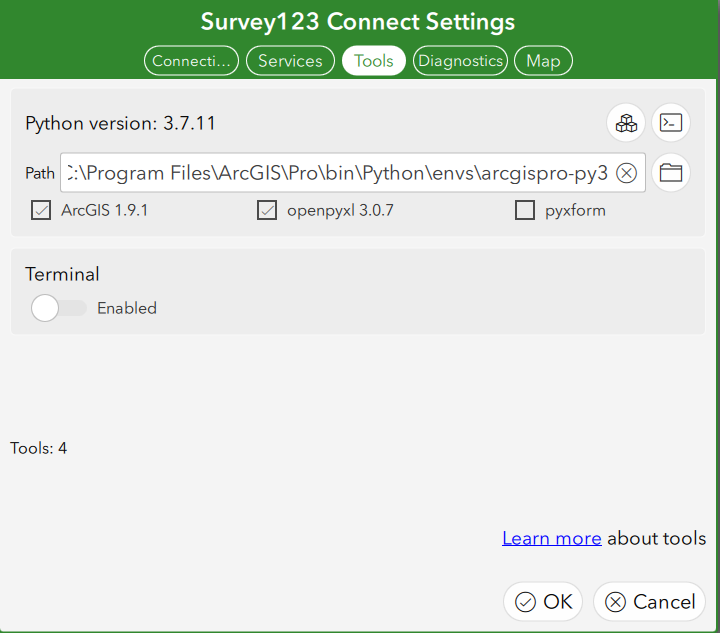720x633 pixels.
Task: Click the Tools: 4 count label
Action: pyautogui.click(x=39, y=448)
